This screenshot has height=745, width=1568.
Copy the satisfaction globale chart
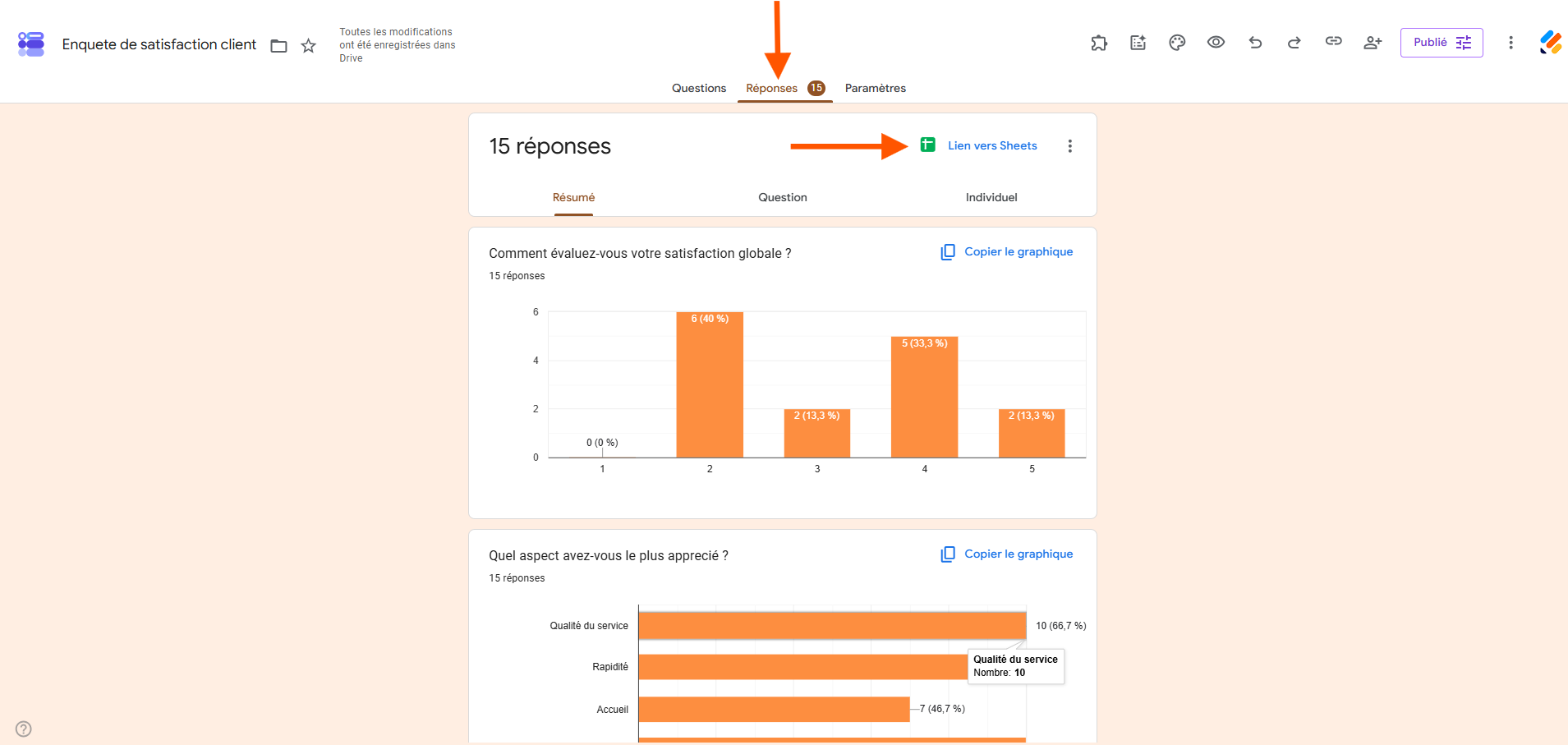click(x=1007, y=252)
